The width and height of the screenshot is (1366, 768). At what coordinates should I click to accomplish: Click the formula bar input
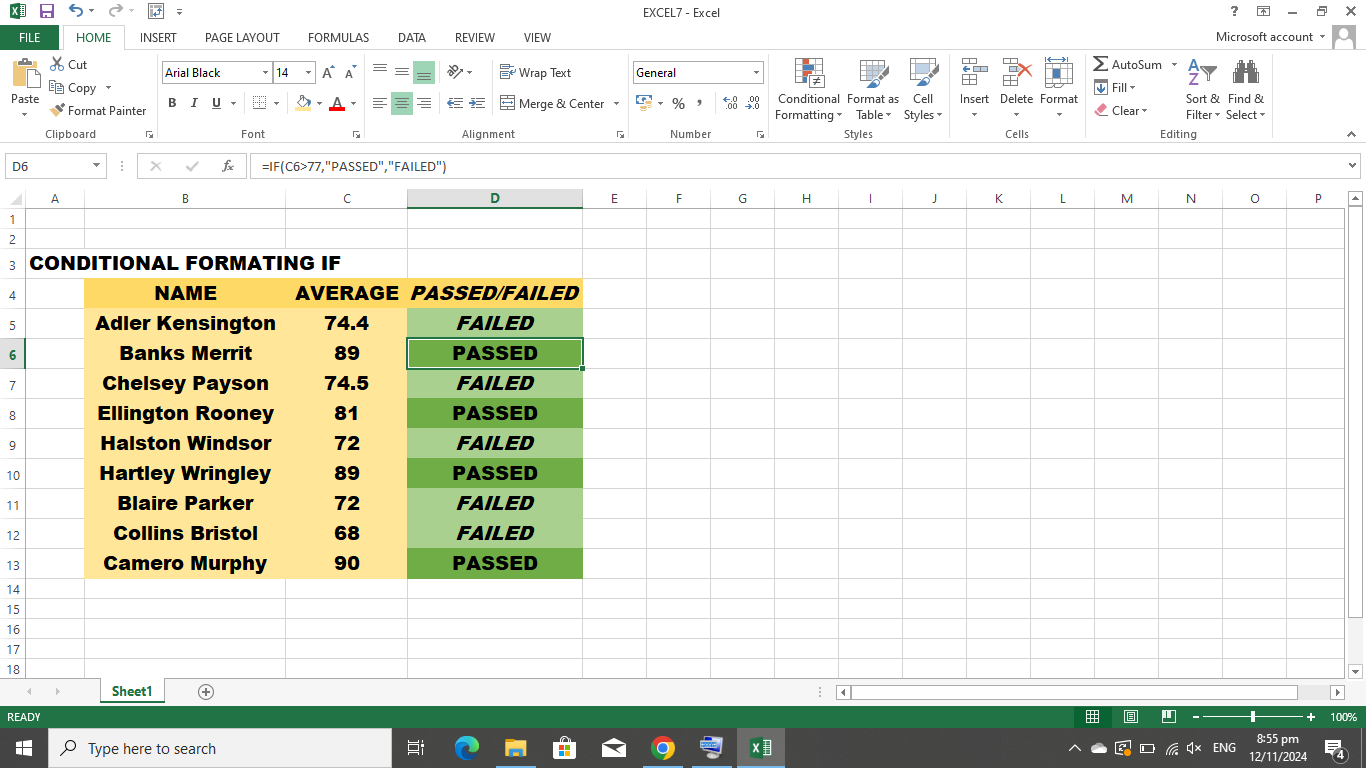[795, 166]
